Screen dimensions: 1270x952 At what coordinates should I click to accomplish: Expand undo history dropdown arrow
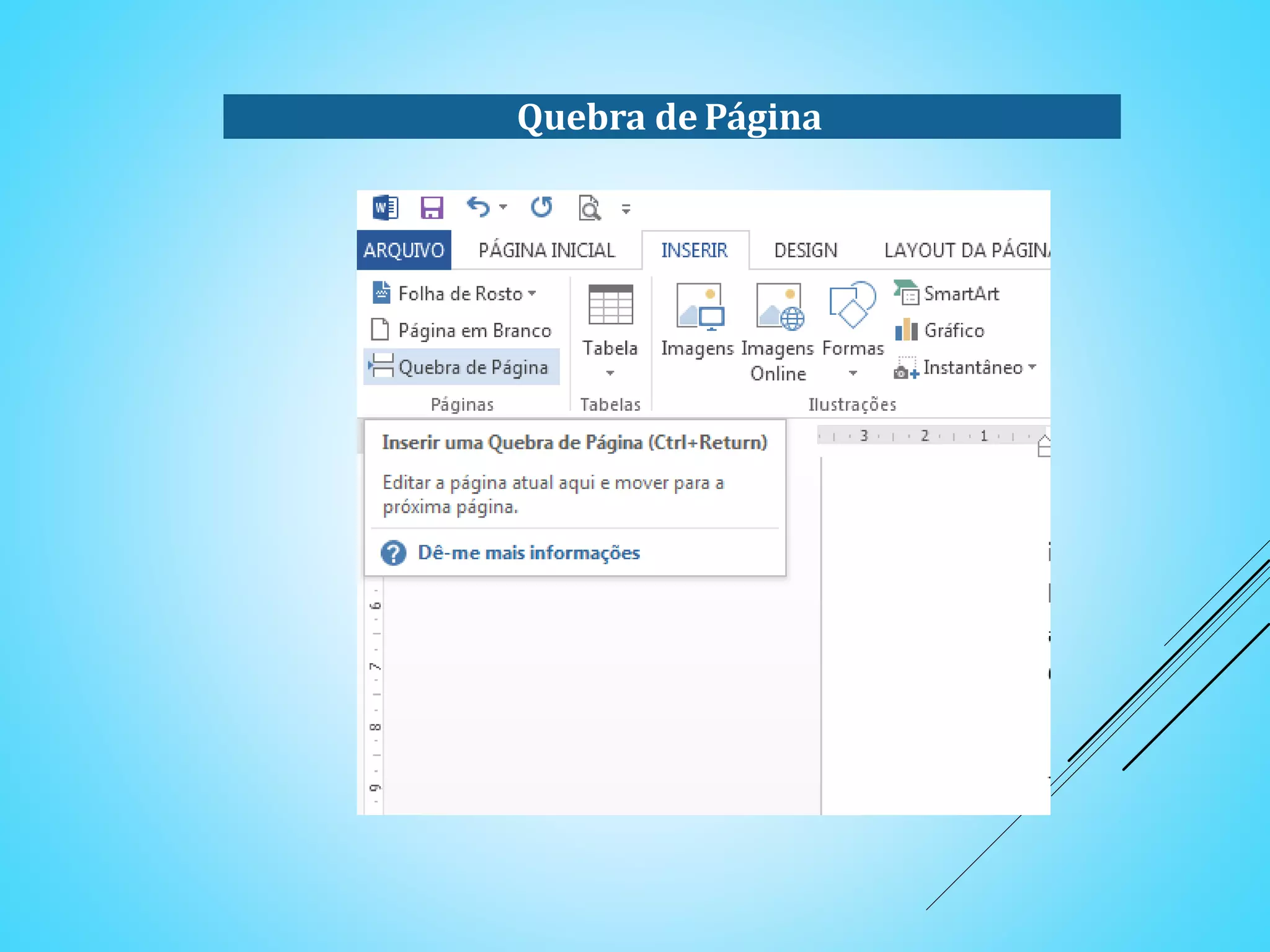tap(503, 208)
